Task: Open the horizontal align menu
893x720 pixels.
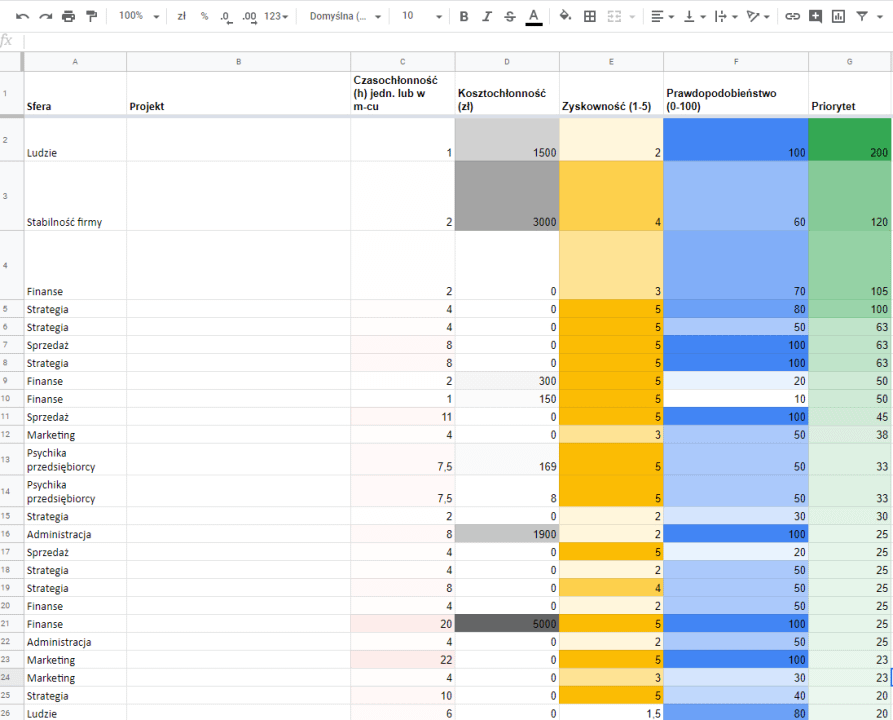Action: [x=661, y=16]
